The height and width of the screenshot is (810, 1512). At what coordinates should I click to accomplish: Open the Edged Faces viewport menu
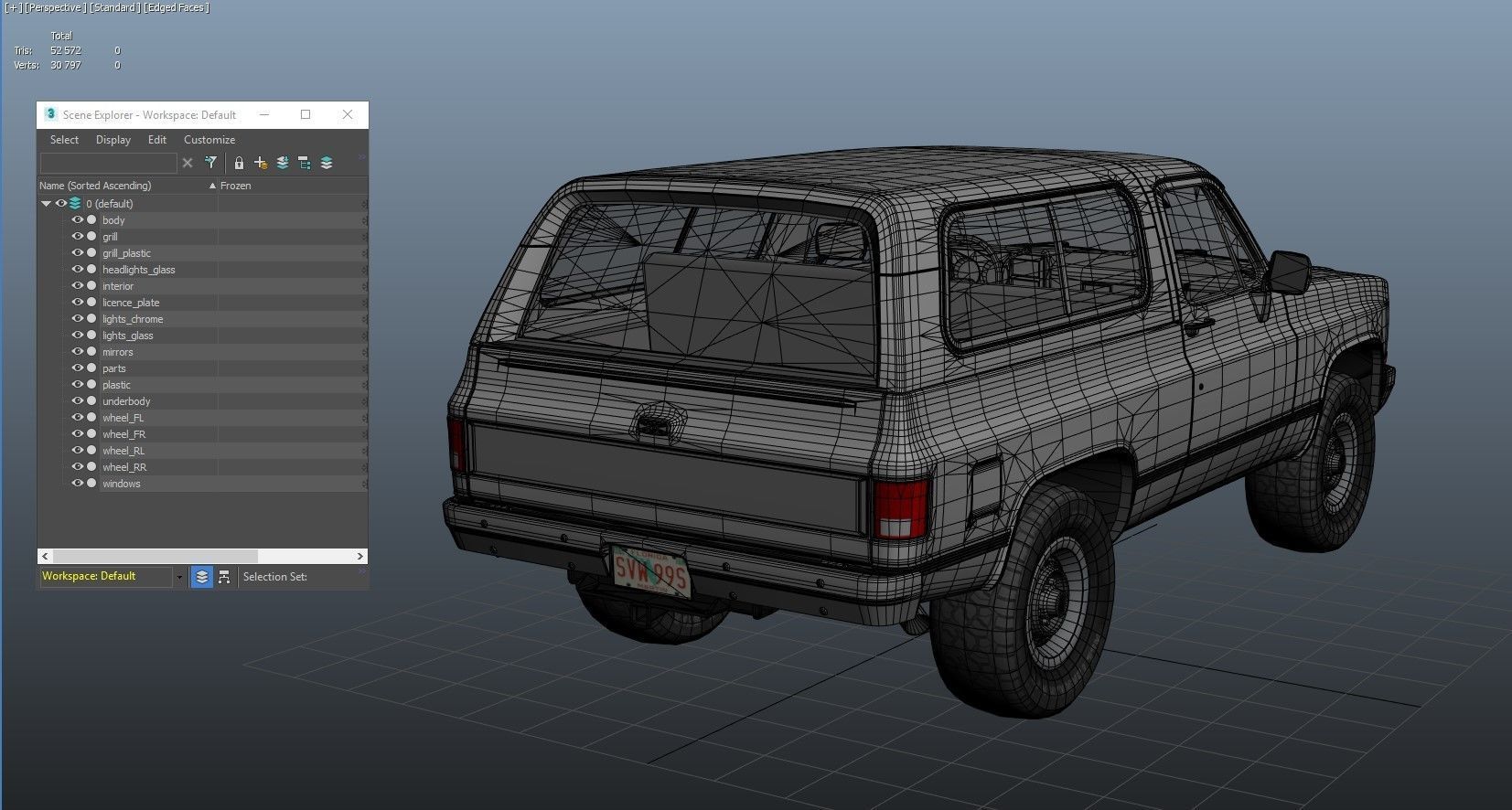pyautogui.click(x=176, y=7)
